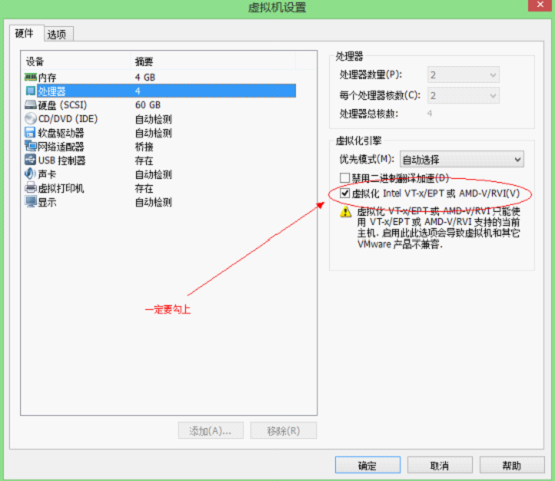Viewport: 555px width, 481px height.
Task: Click the 4 GB memory summary value
Action: coord(145,77)
